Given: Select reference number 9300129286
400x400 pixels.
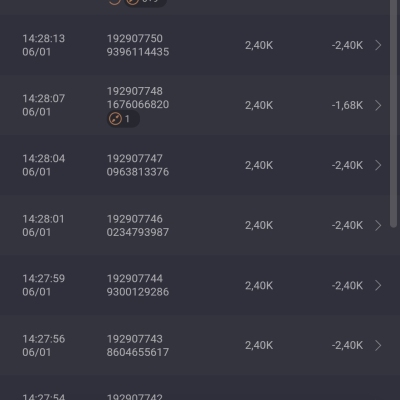Looking at the screenshot, I should click(x=138, y=292).
